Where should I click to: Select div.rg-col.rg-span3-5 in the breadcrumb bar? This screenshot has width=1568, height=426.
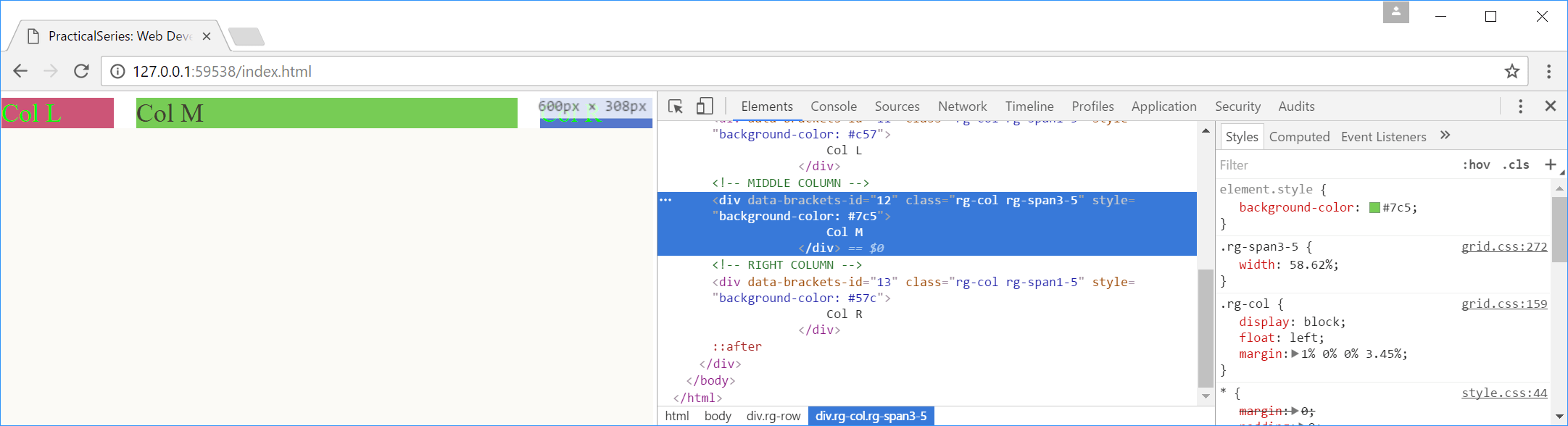coord(871,416)
